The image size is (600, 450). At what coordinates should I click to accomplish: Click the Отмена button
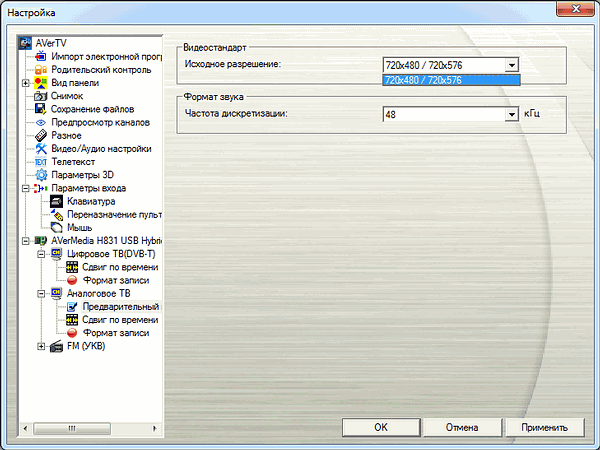point(462,427)
